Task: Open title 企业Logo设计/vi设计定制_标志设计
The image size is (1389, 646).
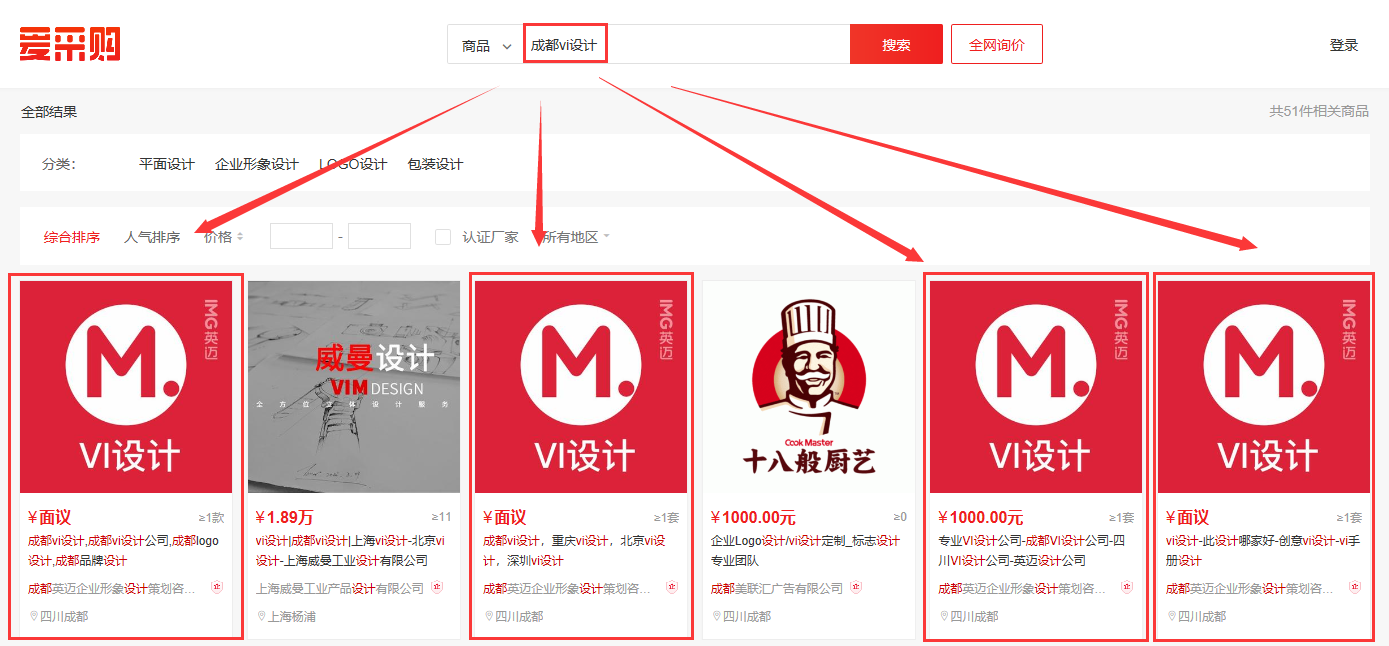Action: (805, 551)
